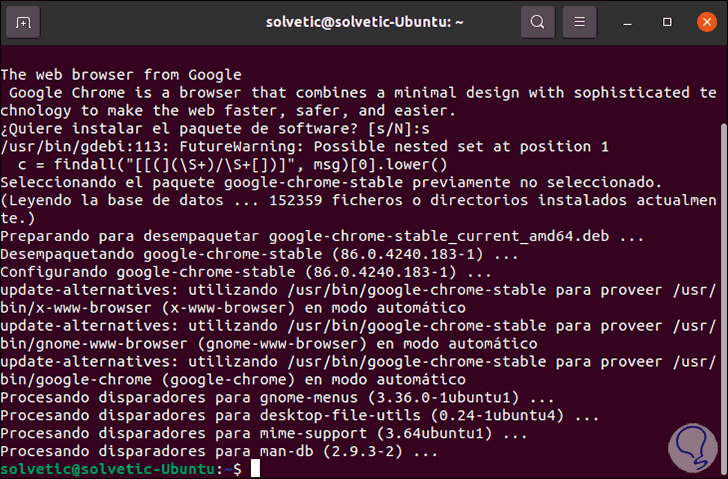Click the 'chnology to make the web faster' line
The image size is (728, 479).
(x=228, y=110)
